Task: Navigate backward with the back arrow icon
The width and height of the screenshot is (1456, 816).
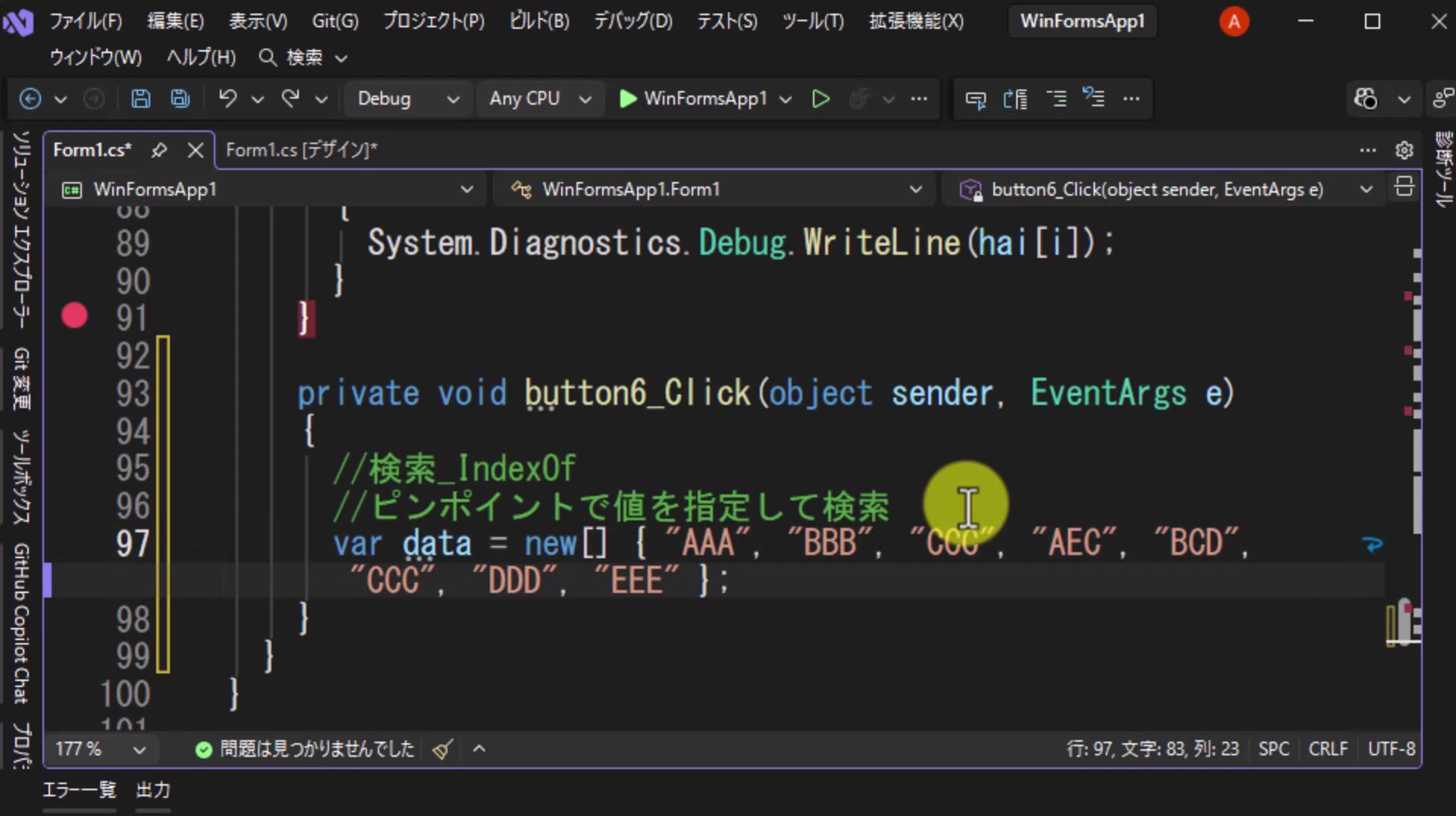Action: click(30, 99)
